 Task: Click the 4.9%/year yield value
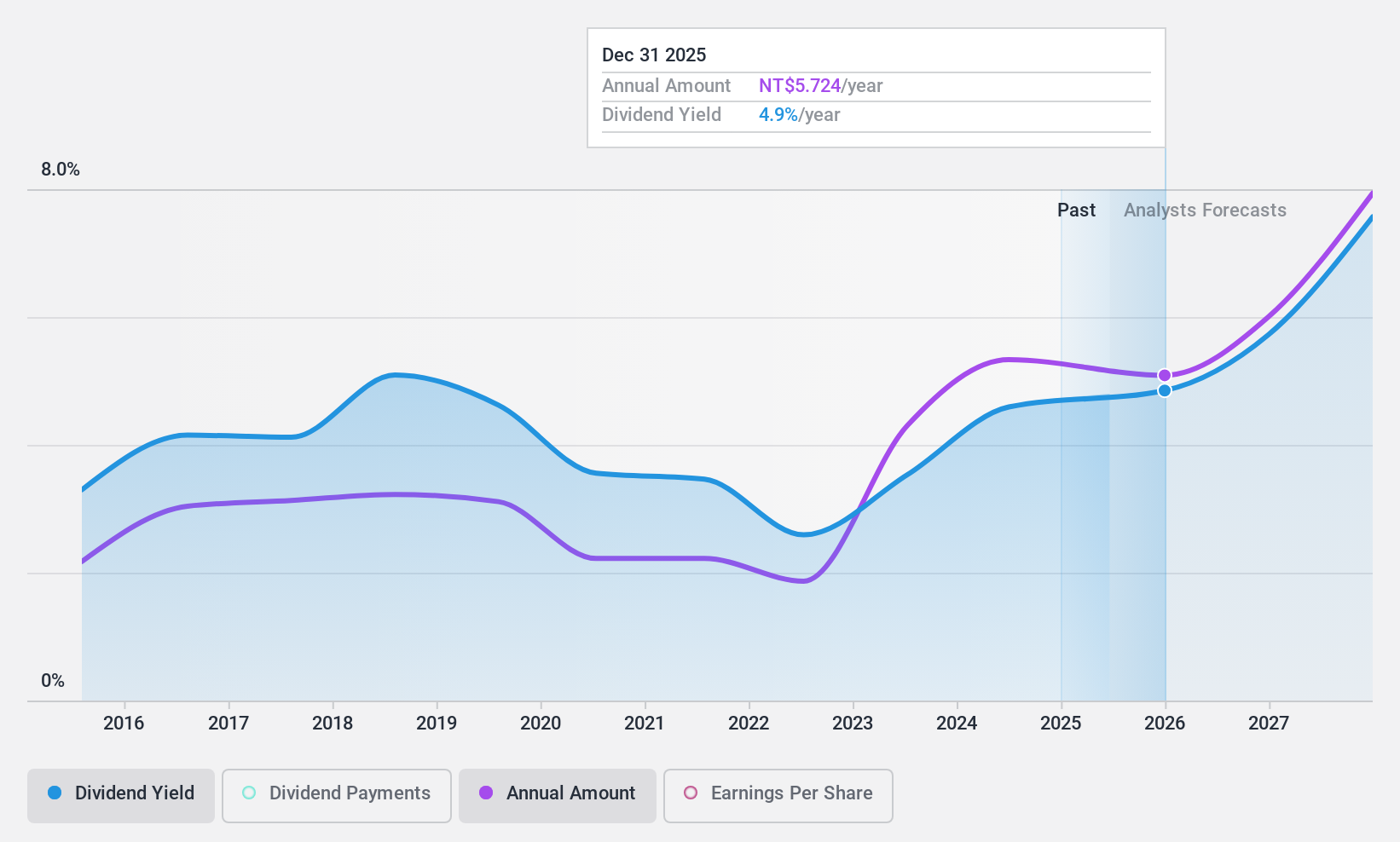(x=799, y=115)
